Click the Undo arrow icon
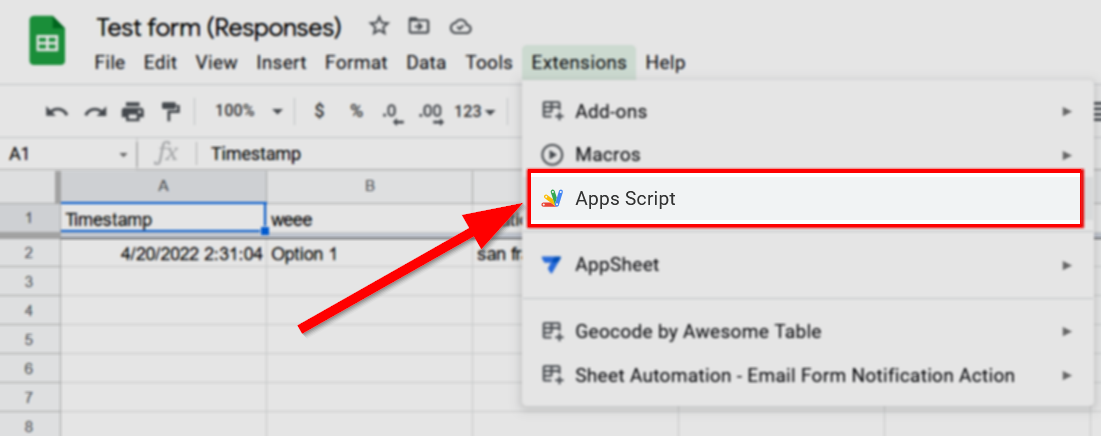This screenshot has height=436, width=1101. (56, 112)
